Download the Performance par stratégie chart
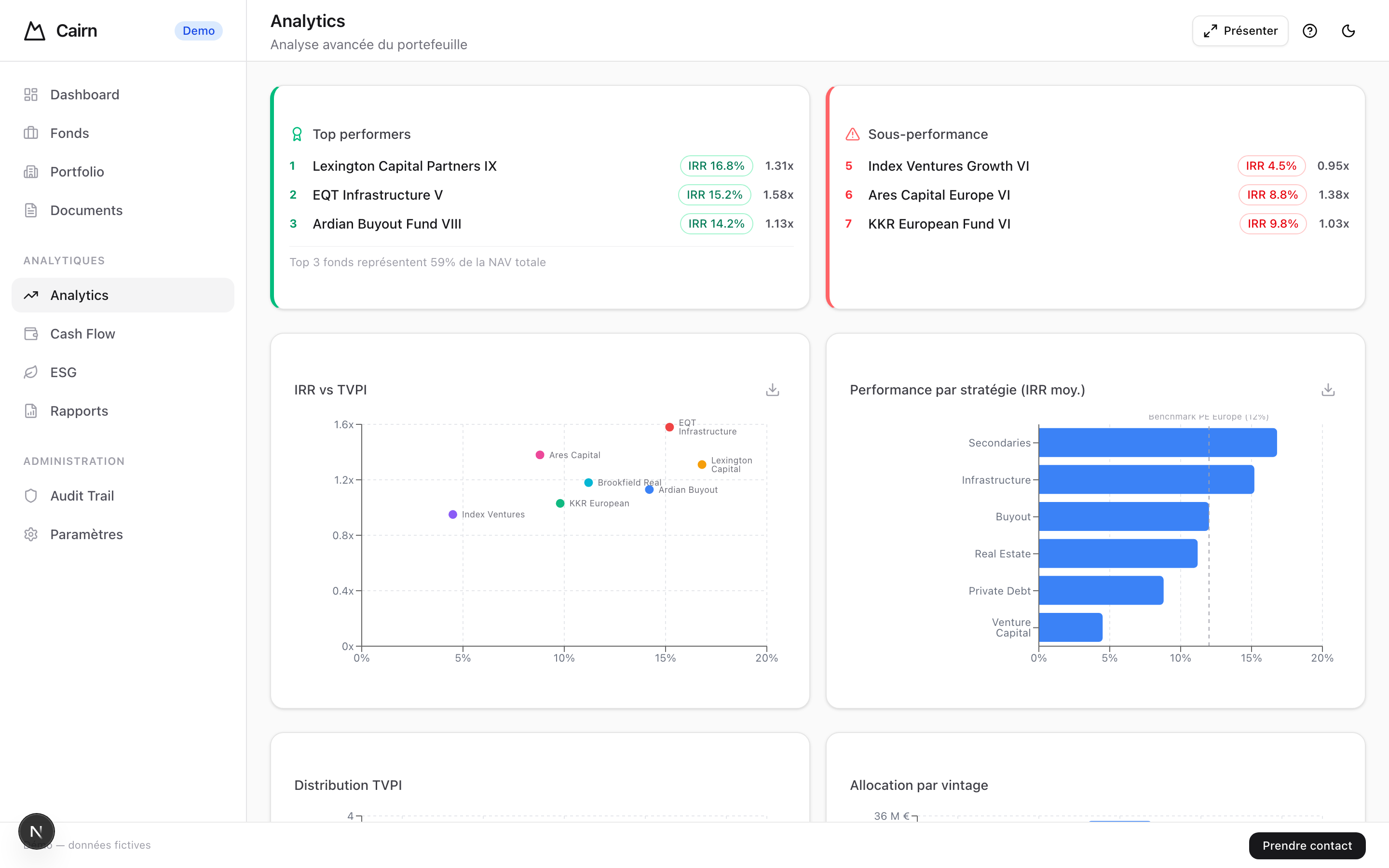Viewport: 1389px width, 868px height. 1328,390
